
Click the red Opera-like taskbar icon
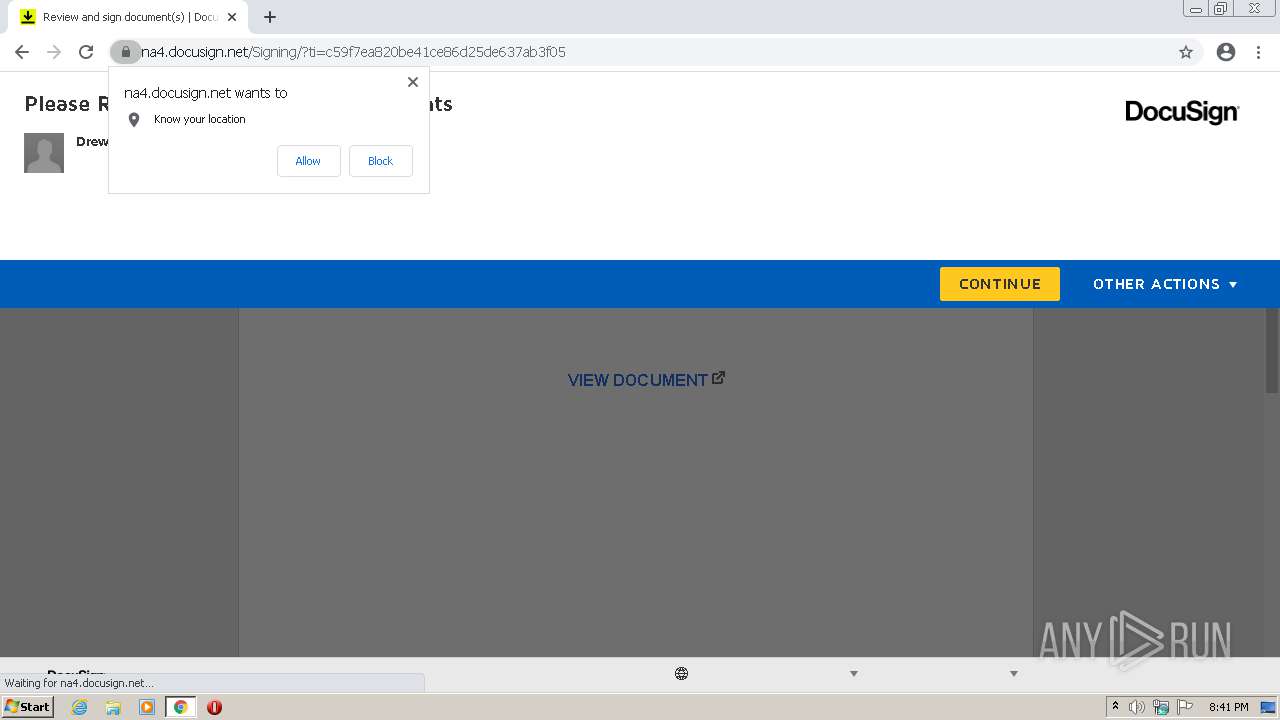click(x=214, y=707)
